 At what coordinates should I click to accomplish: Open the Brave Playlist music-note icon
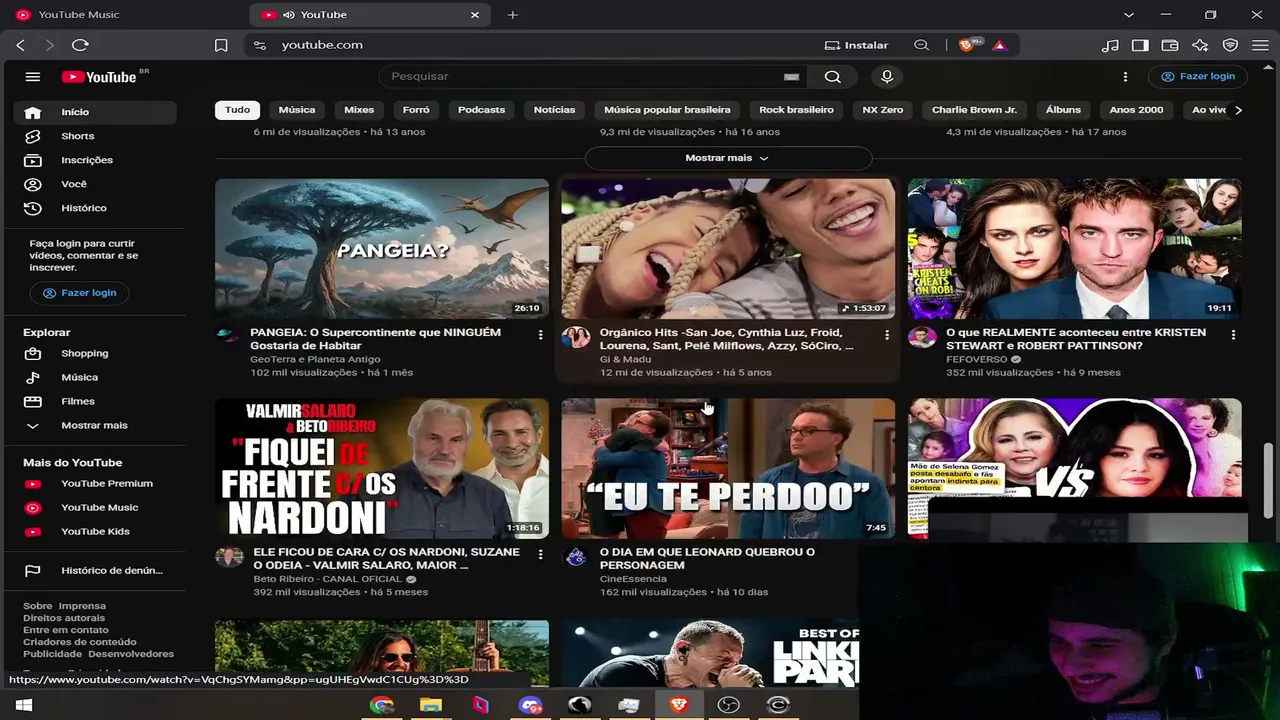coord(1110,45)
